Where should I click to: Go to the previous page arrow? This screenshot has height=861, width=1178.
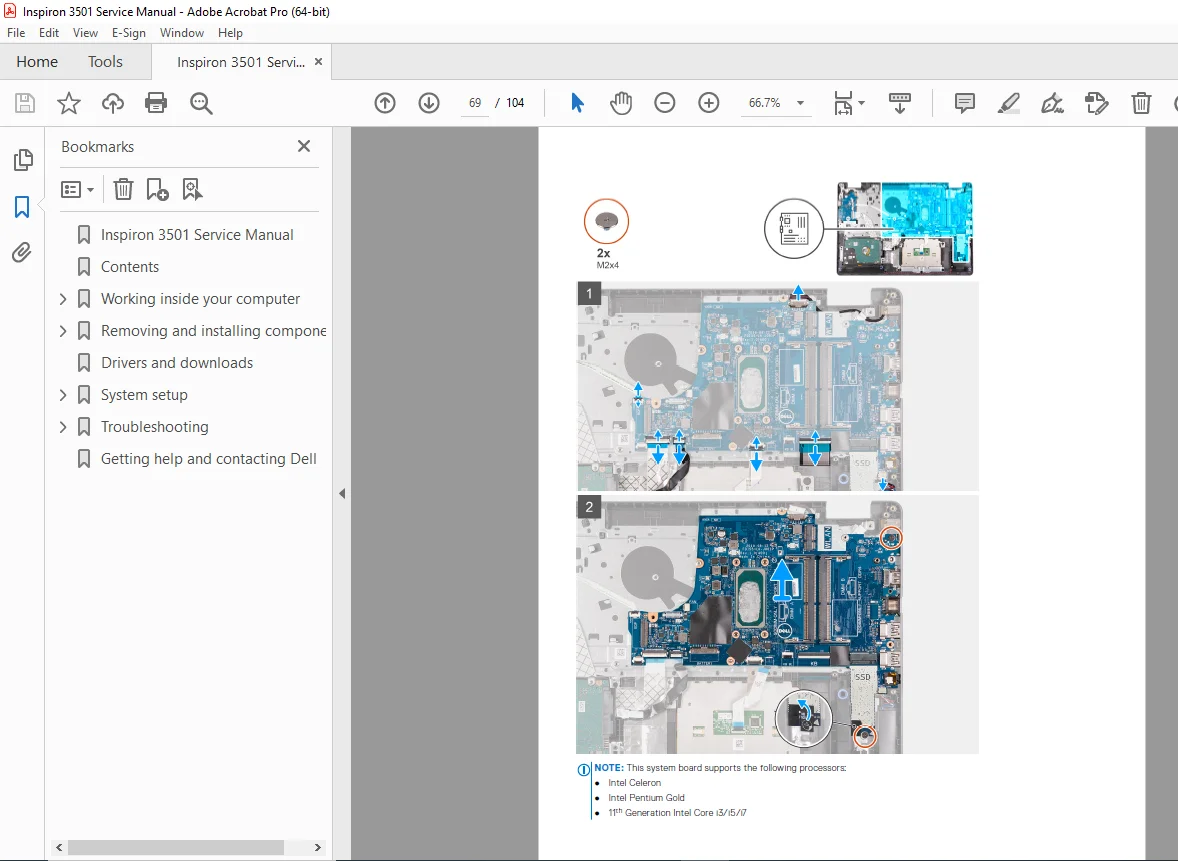coord(385,103)
